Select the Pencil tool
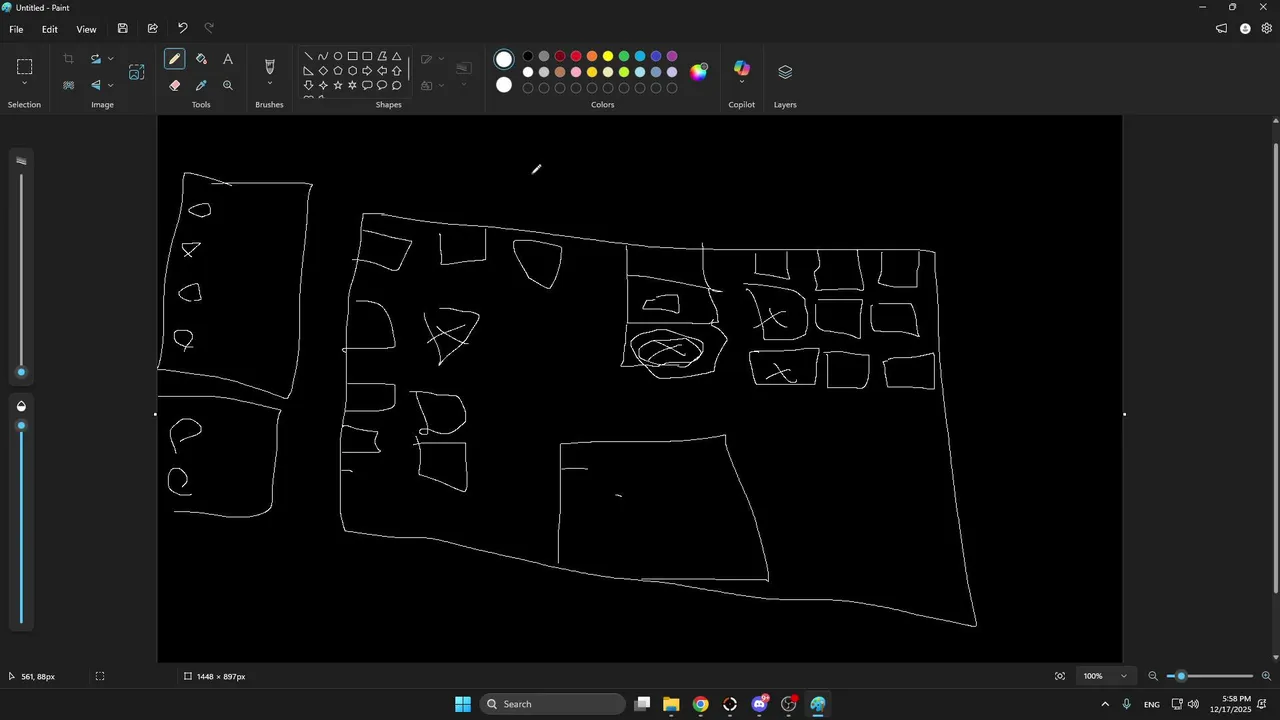The height and width of the screenshot is (720, 1280). pos(175,59)
